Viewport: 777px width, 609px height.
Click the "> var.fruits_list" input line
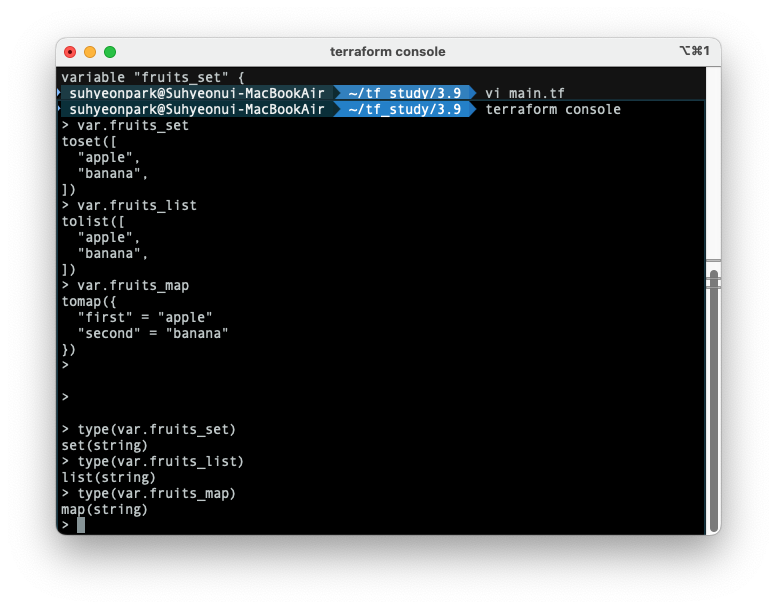(129, 206)
